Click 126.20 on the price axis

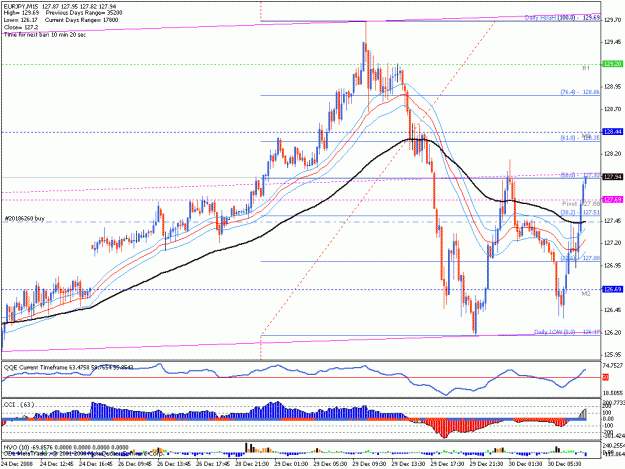pyautogui.click(x=613, y=332)
